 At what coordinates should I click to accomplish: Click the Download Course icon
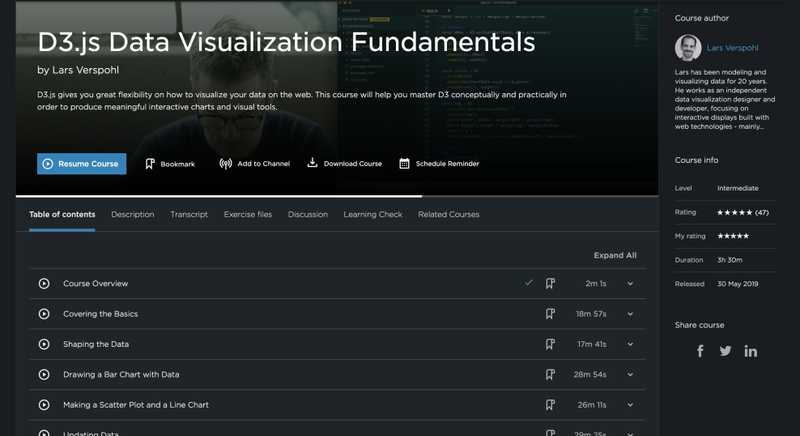click(x=312, y=163)
